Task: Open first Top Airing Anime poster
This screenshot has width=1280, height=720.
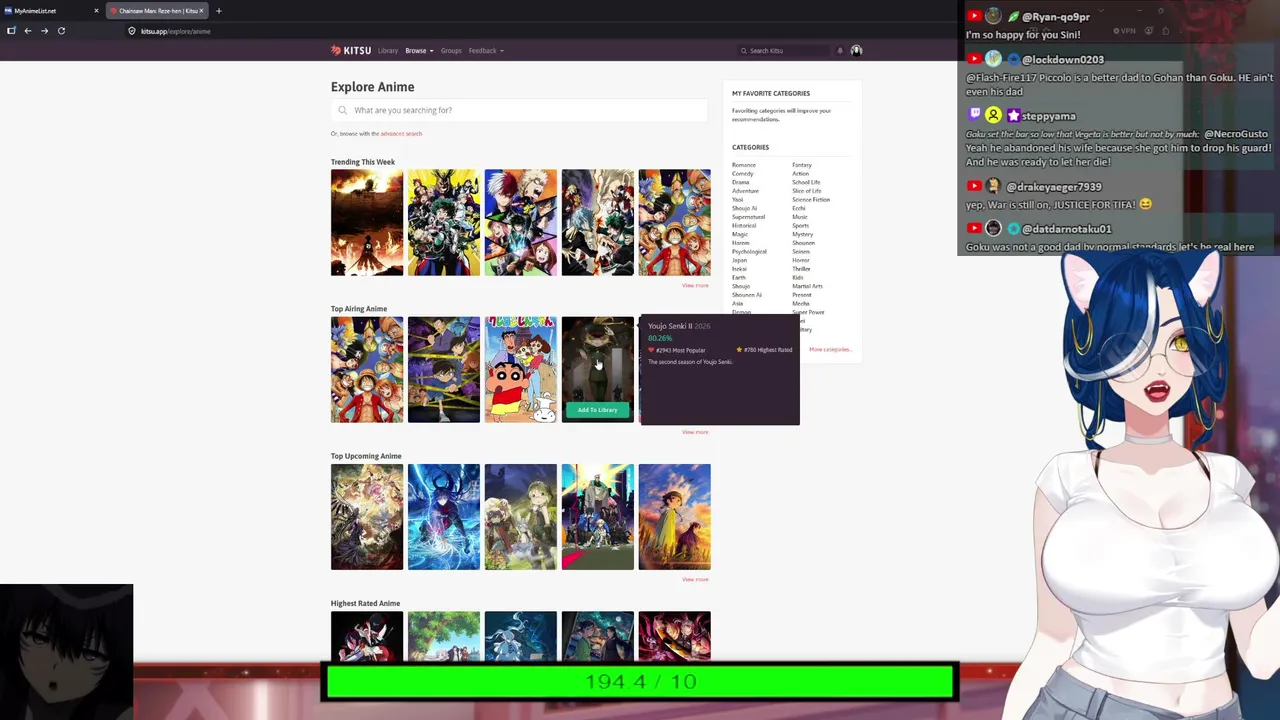Action: (x=367, y=370)
